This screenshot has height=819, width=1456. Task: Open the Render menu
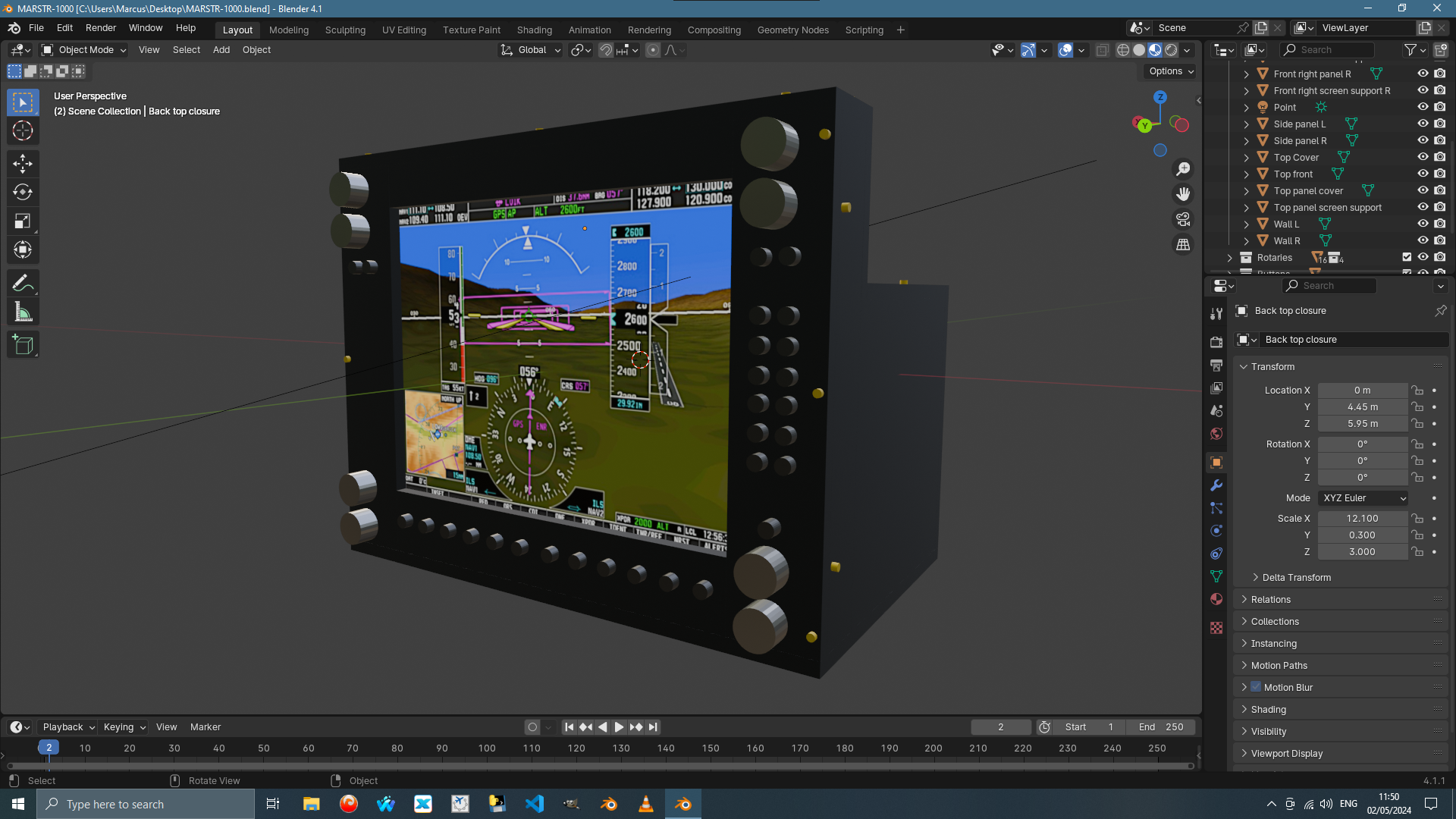(101, 28)
